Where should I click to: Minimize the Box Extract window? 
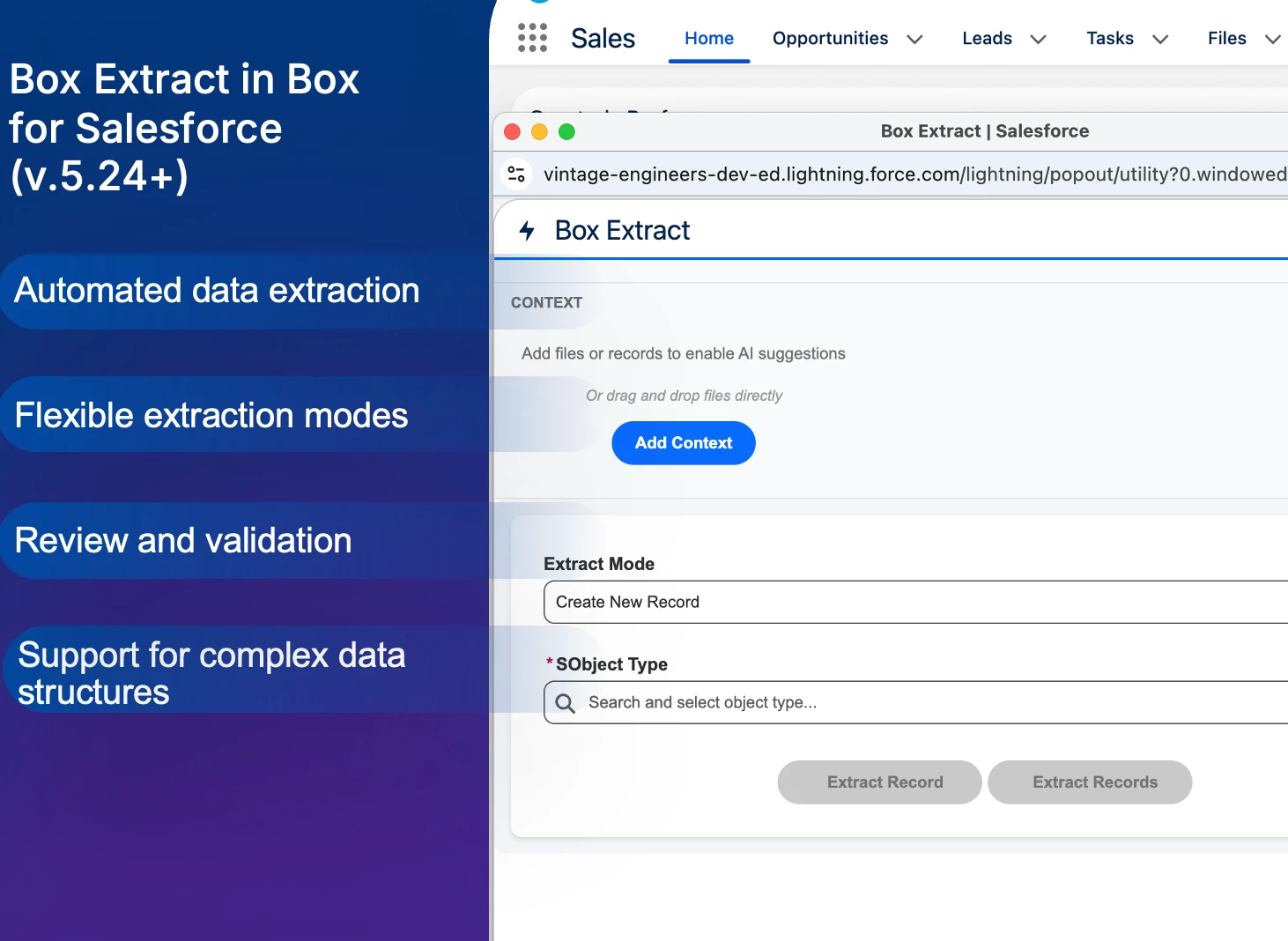[x=539, y=131]
